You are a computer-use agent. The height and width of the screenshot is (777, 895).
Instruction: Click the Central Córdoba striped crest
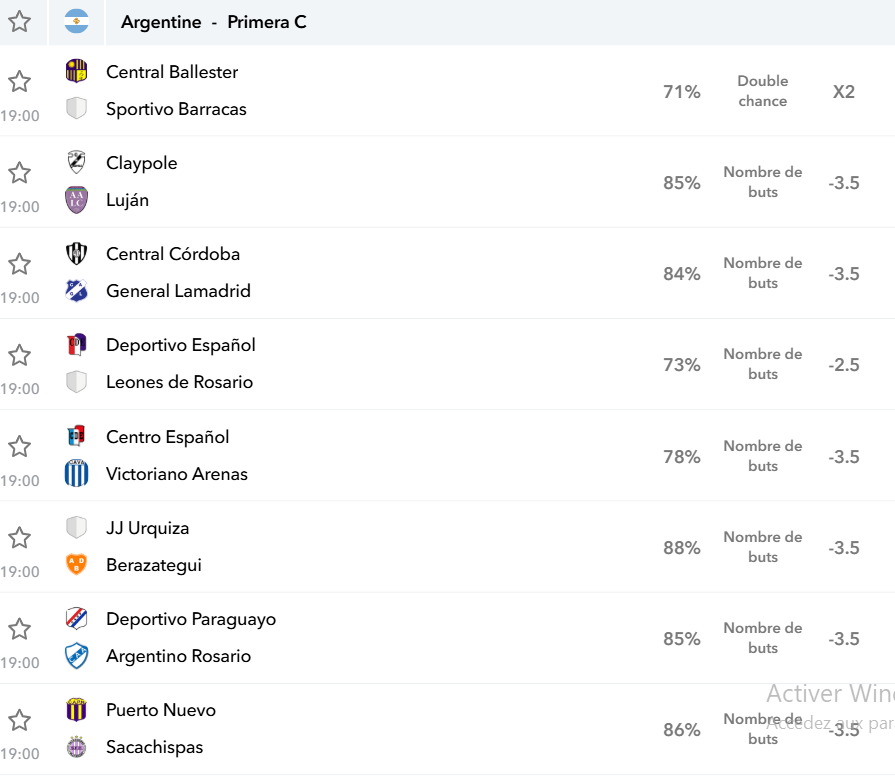(76, 253)
